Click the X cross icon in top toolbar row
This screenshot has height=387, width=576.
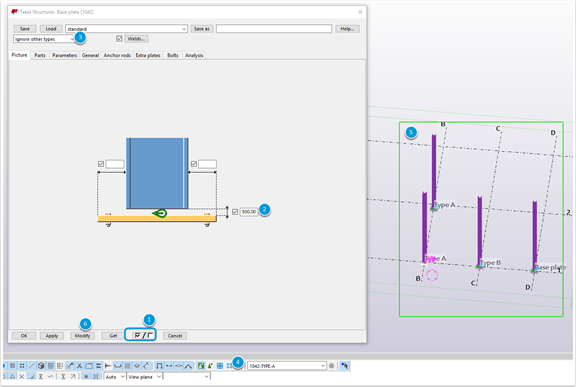(79, 366)
